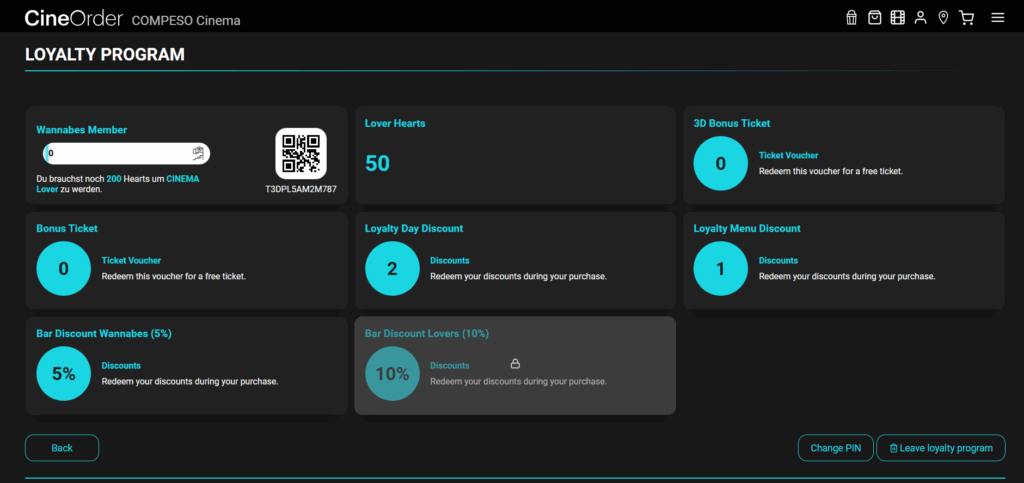Screen dimensions: 1024x483
Task: Click the location pin icon
Action: coord(943,18)
